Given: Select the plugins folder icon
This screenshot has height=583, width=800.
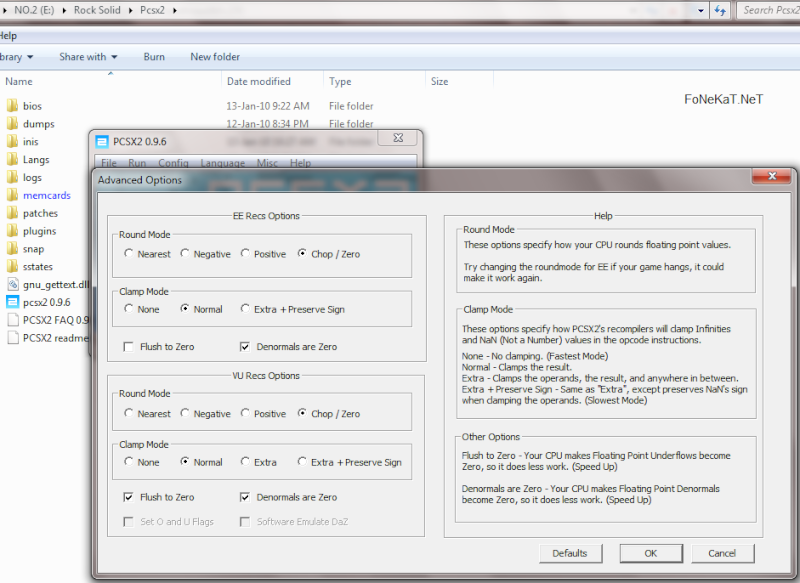Looking at the screenshot, I should 13,231.
